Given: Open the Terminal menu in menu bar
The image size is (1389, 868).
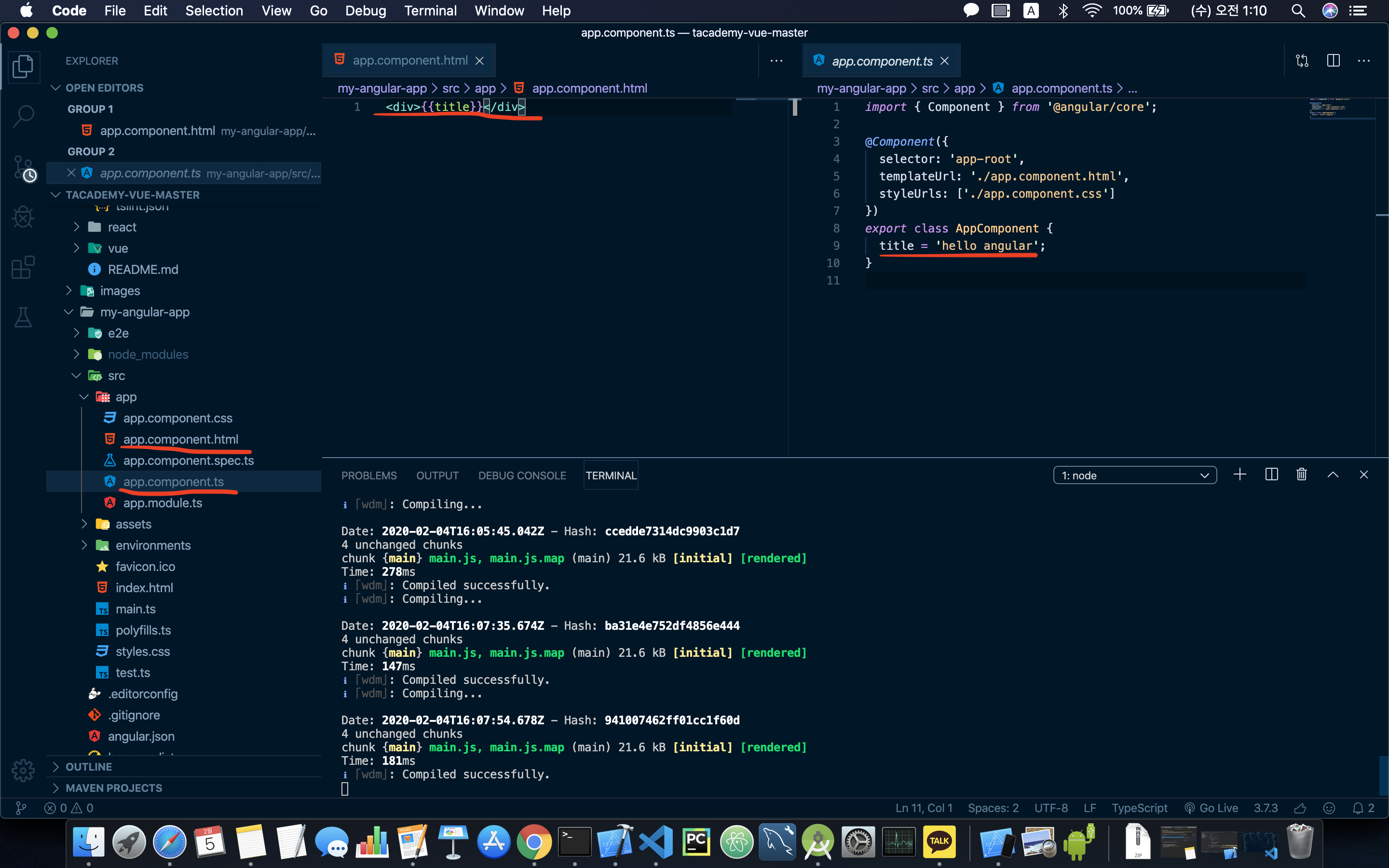Looking at the screenshot, I should [430, 10].
